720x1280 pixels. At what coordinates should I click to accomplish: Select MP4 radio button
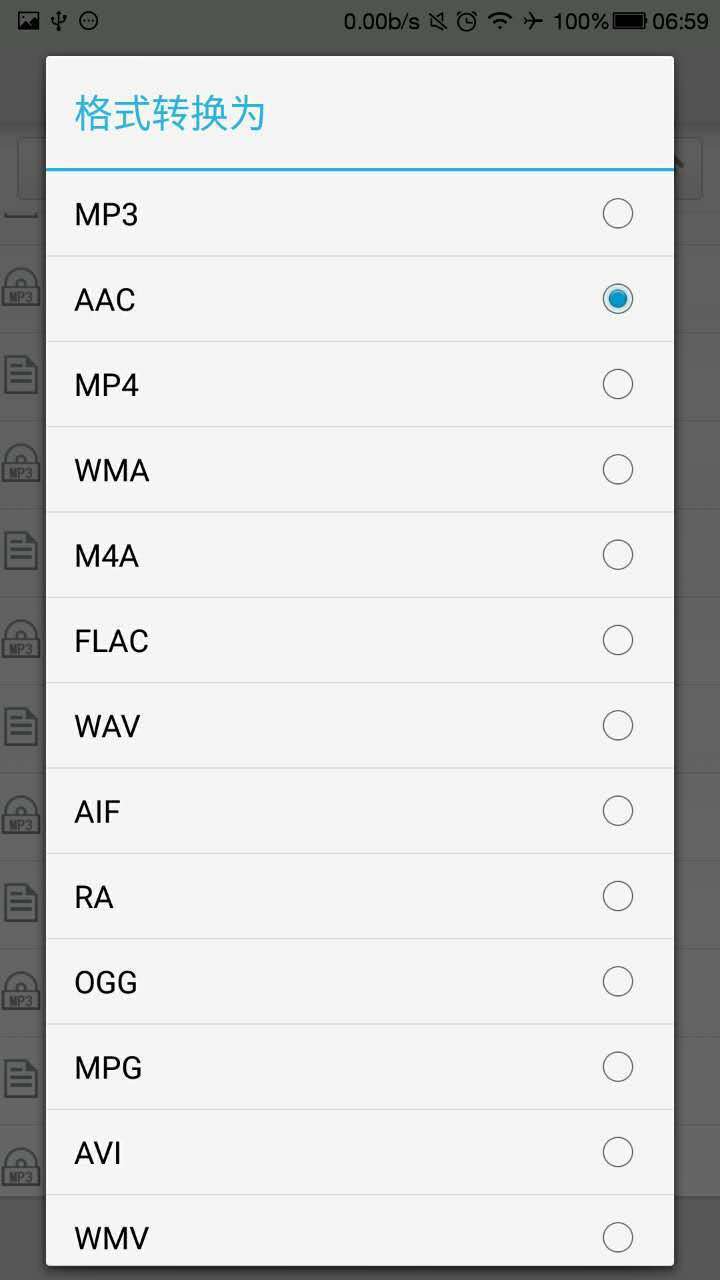(617, 384)
